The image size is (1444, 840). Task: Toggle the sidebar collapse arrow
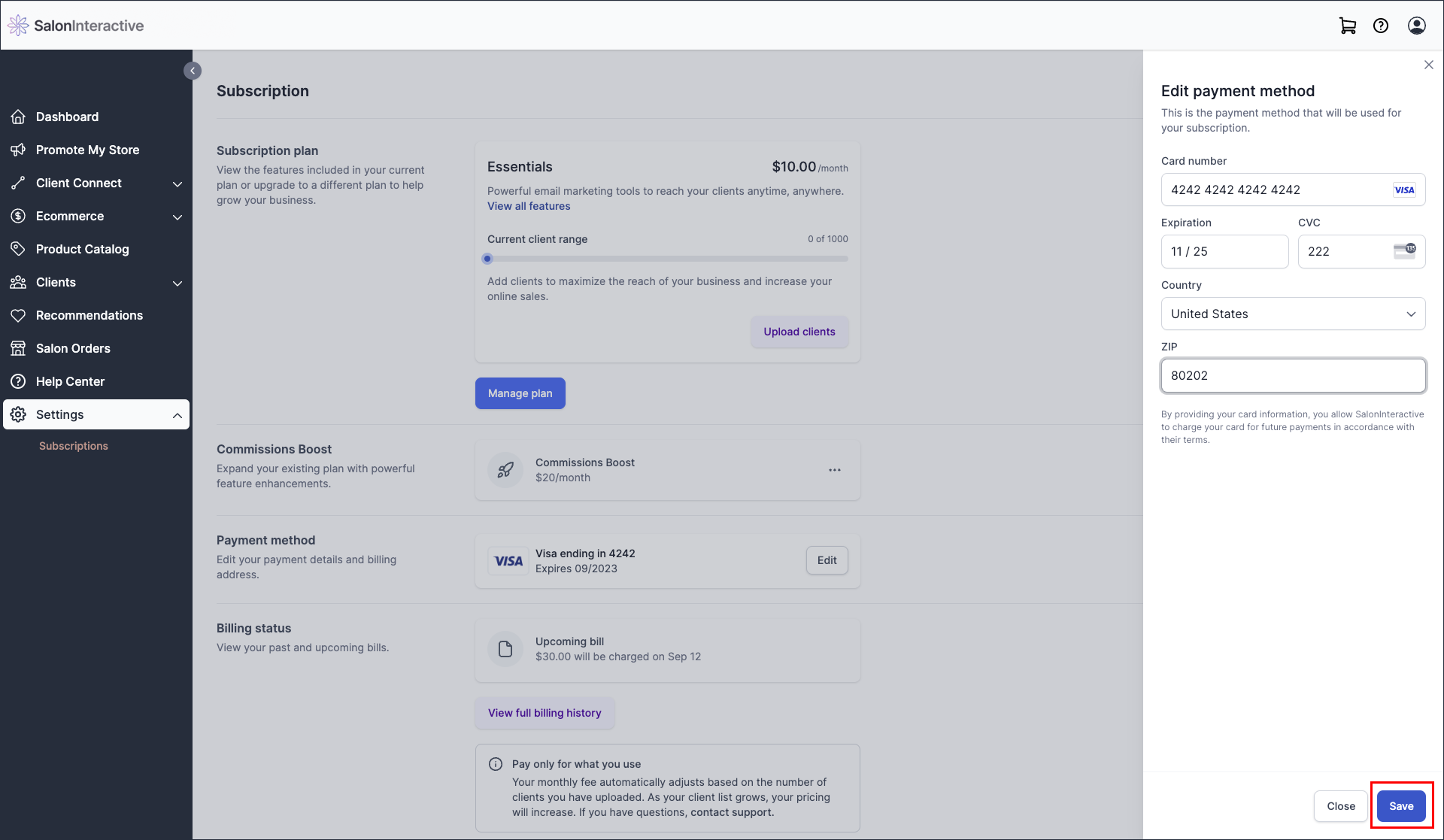(x=192, y=70)
